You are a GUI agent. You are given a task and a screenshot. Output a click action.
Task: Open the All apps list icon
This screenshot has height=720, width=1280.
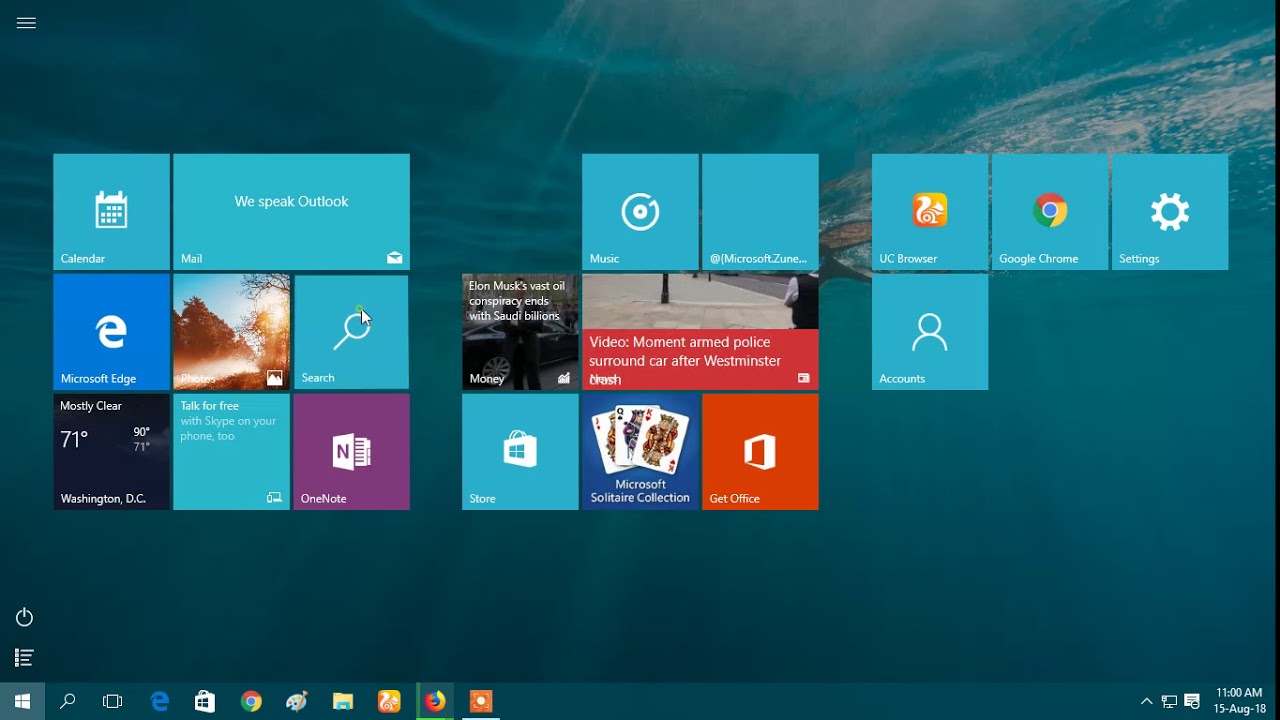click(25, 658)
